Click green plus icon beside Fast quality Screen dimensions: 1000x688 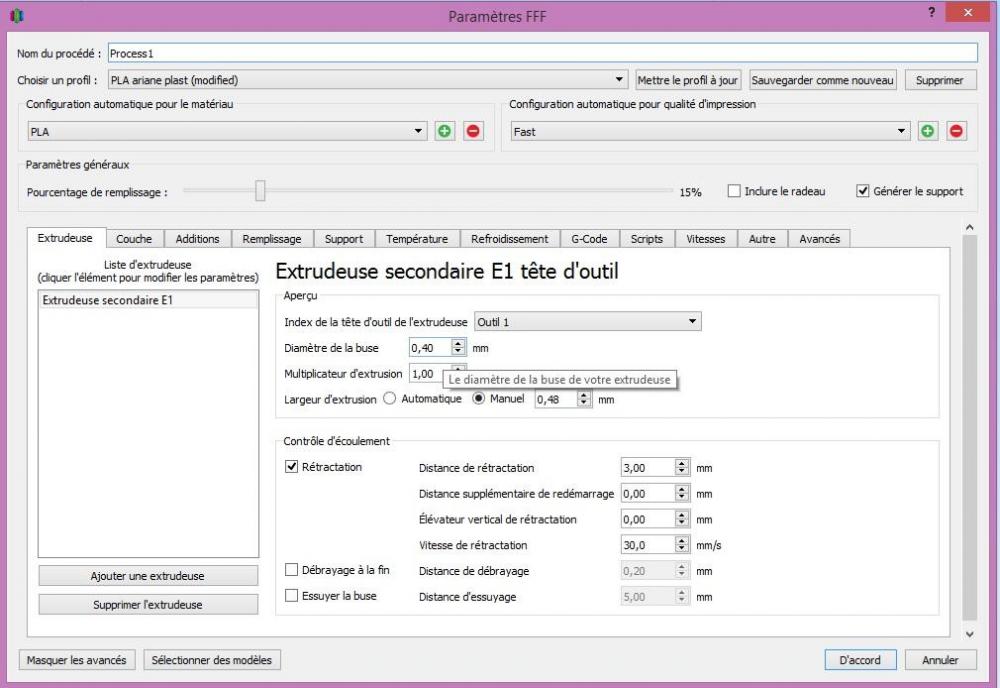pyautogui.click(x=927, y=131)
